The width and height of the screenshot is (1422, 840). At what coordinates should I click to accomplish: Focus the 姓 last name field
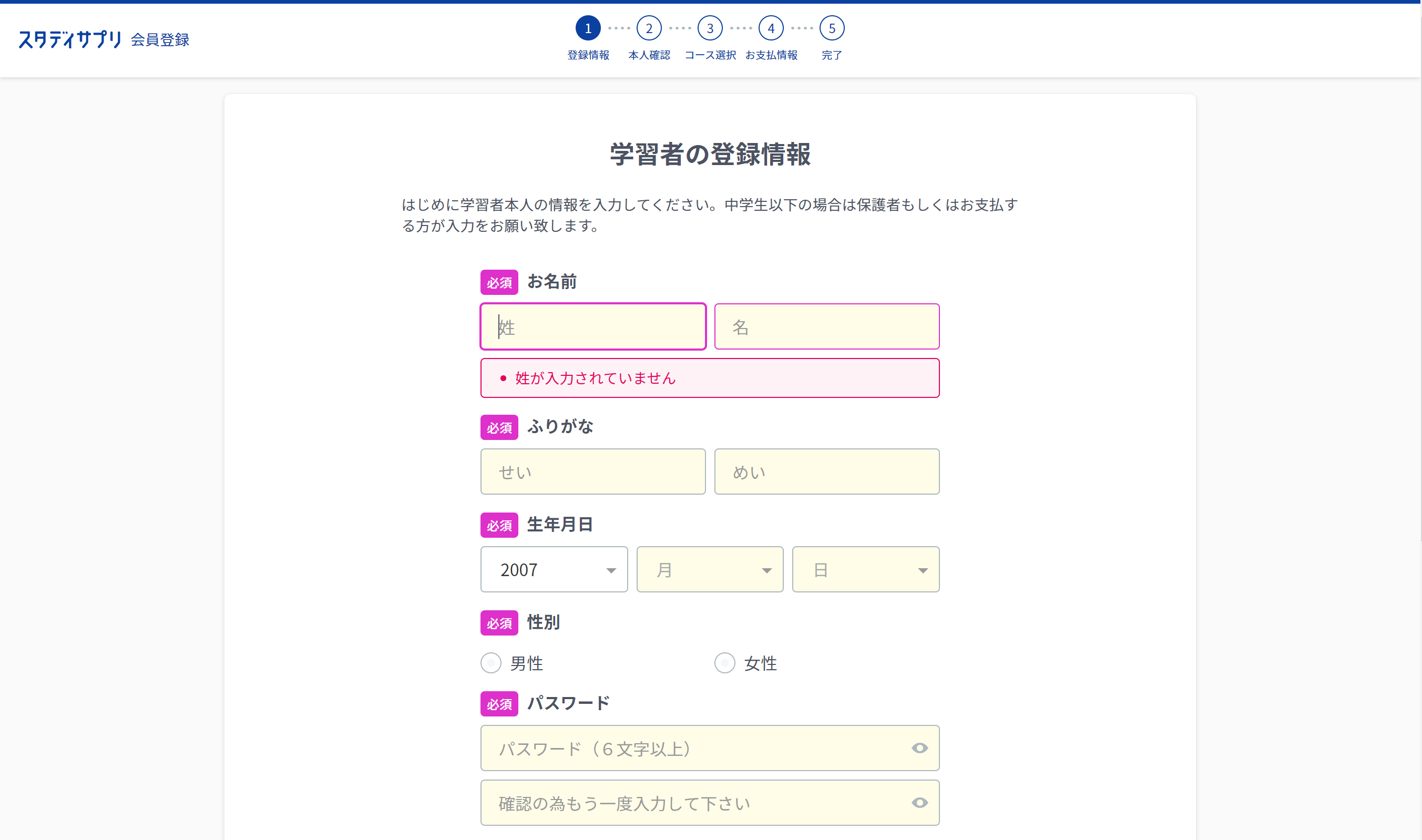coord(592,326)
